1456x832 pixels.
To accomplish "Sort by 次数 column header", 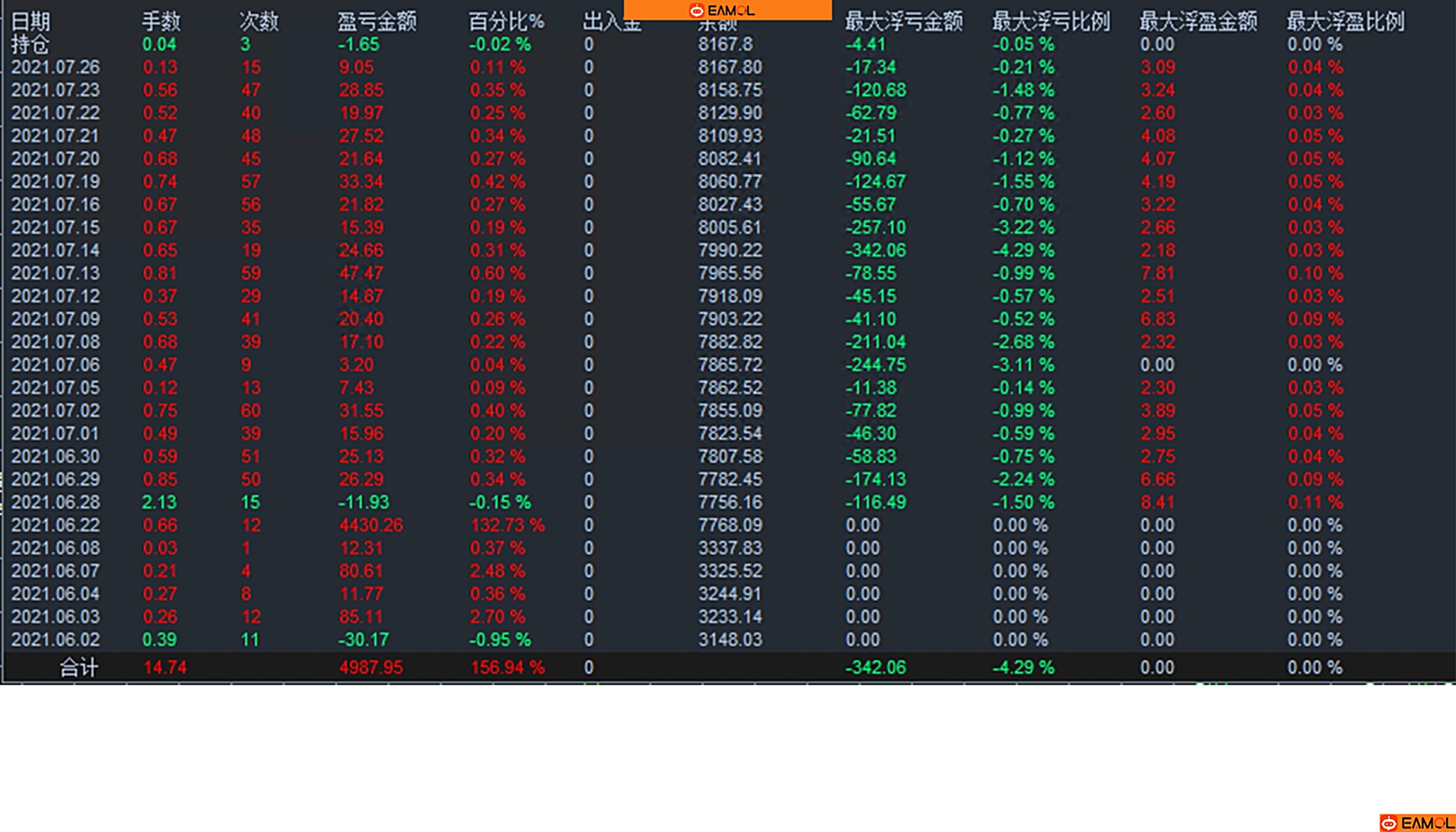I will click(259, 21).
